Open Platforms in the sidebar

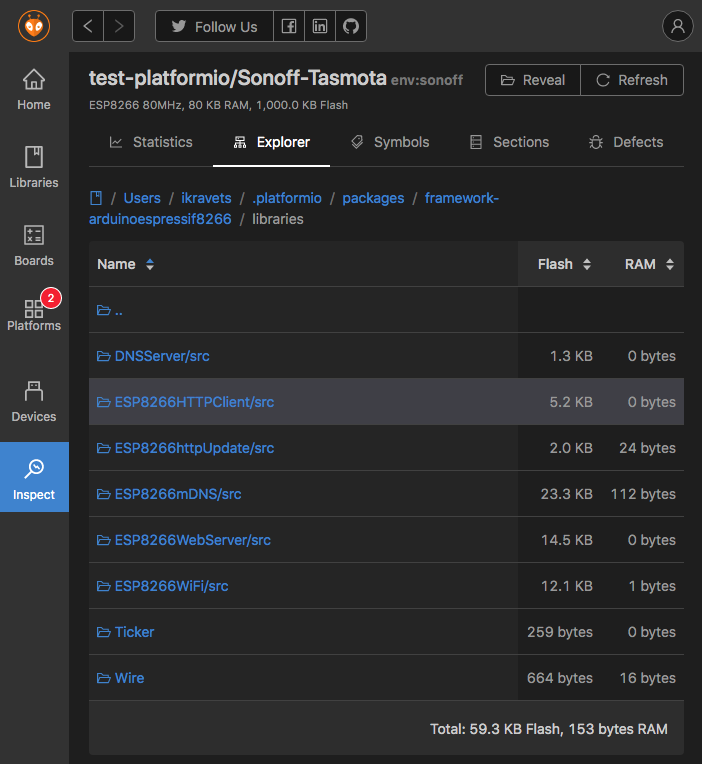click(34, 314)
